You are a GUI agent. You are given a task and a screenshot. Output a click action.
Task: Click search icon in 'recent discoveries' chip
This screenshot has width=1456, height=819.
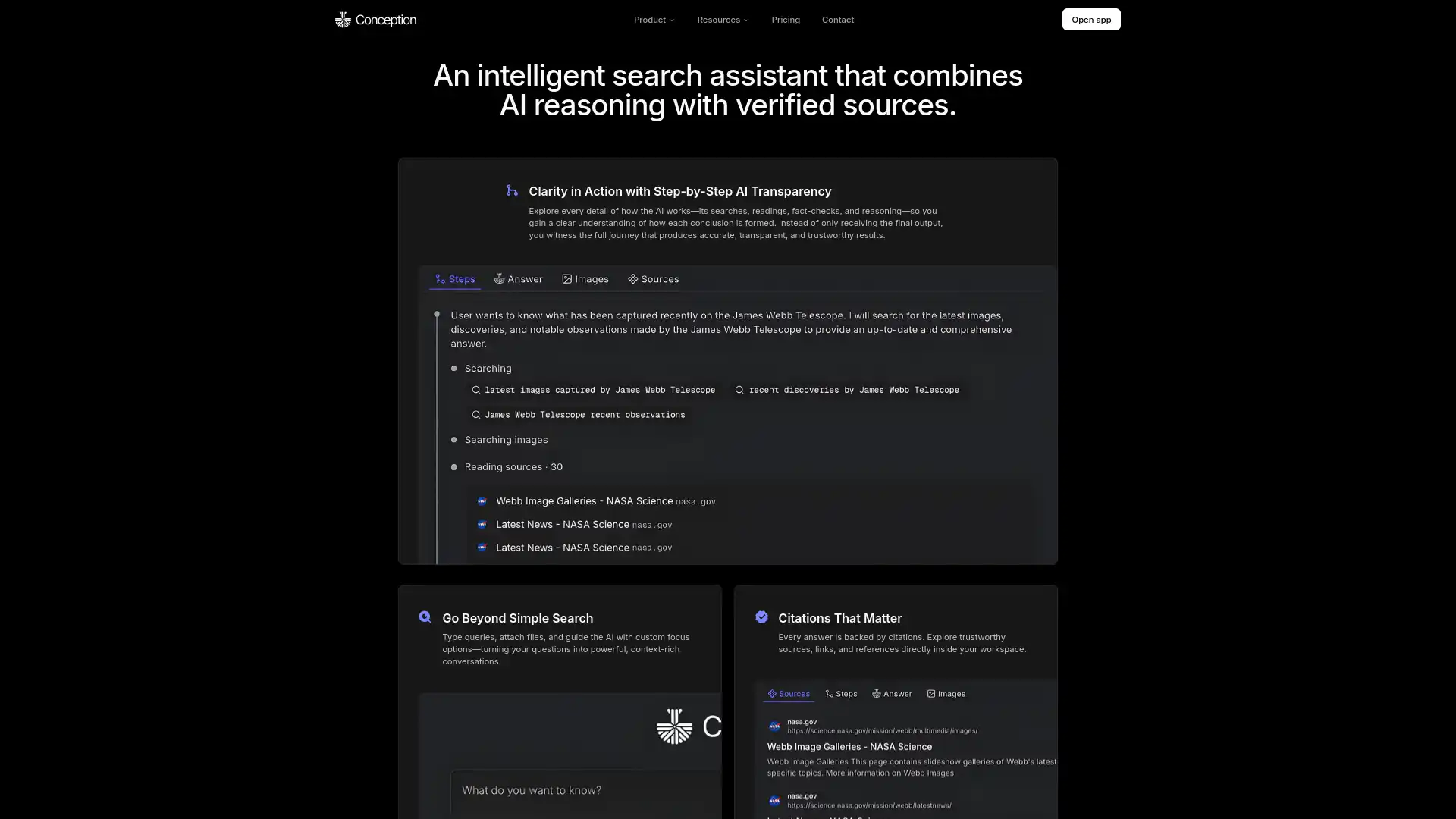pos(739,390)
